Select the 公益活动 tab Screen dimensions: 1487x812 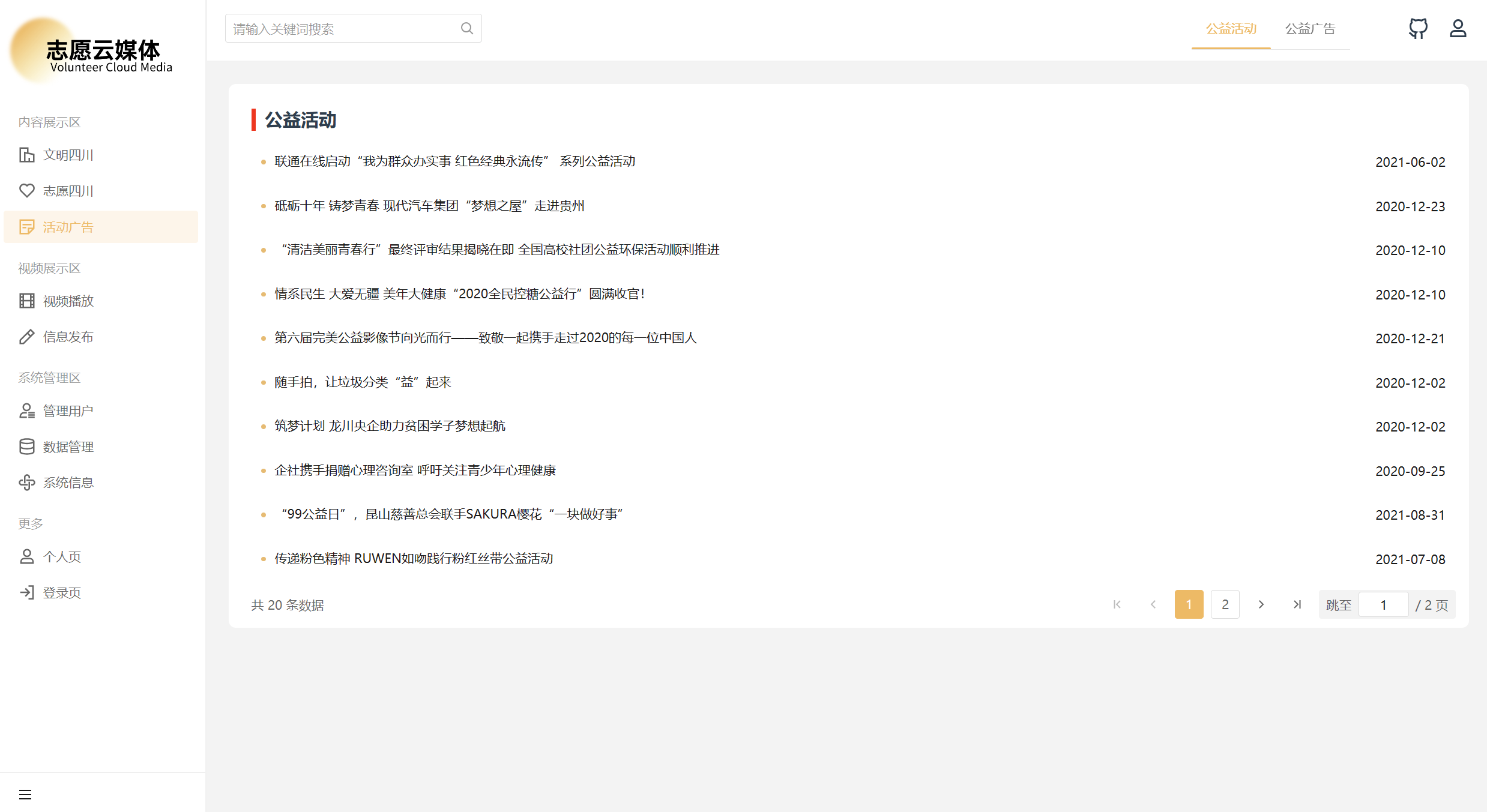[1231, 29]
